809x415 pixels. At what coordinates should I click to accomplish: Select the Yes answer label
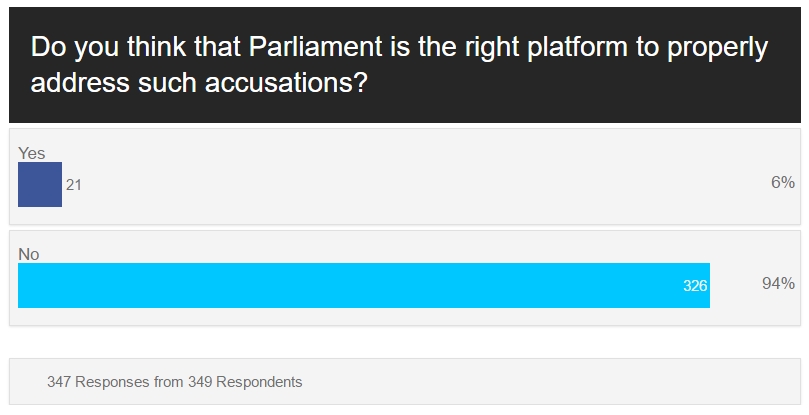pyautogui.click(x=31, y=153)
